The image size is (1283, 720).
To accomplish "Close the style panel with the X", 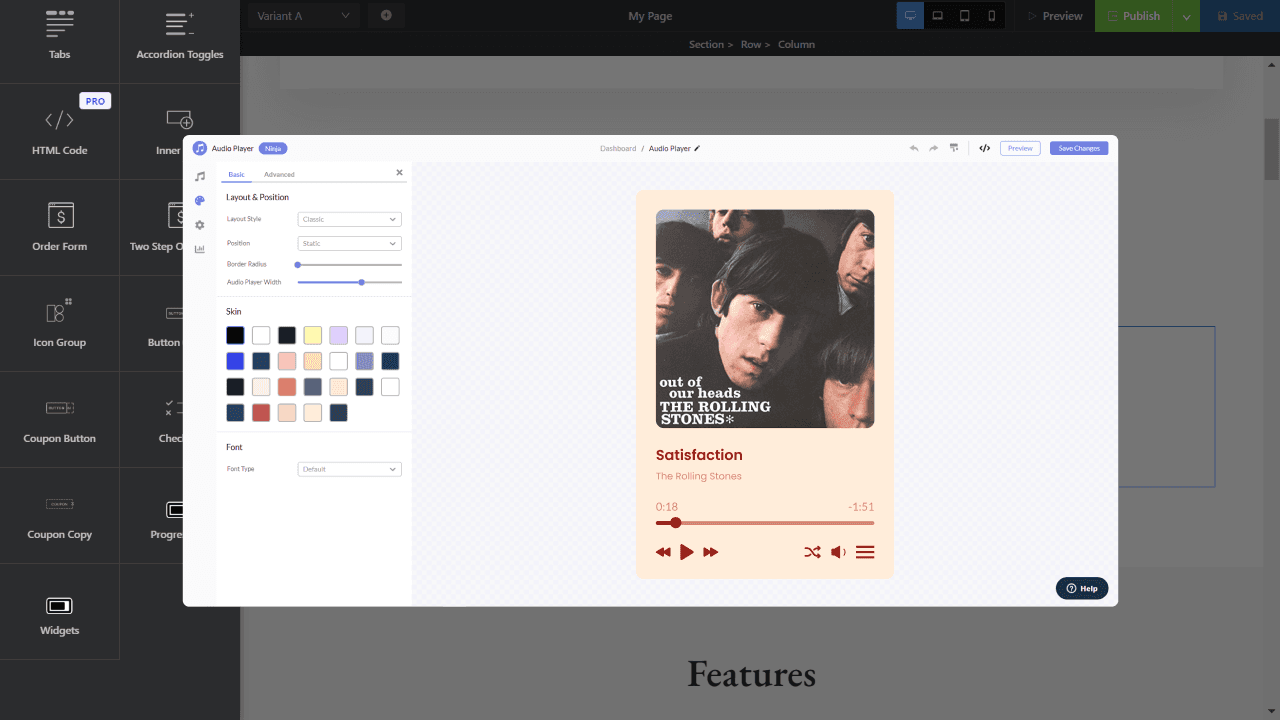I will pyautogui.click(x=399, y=173).
